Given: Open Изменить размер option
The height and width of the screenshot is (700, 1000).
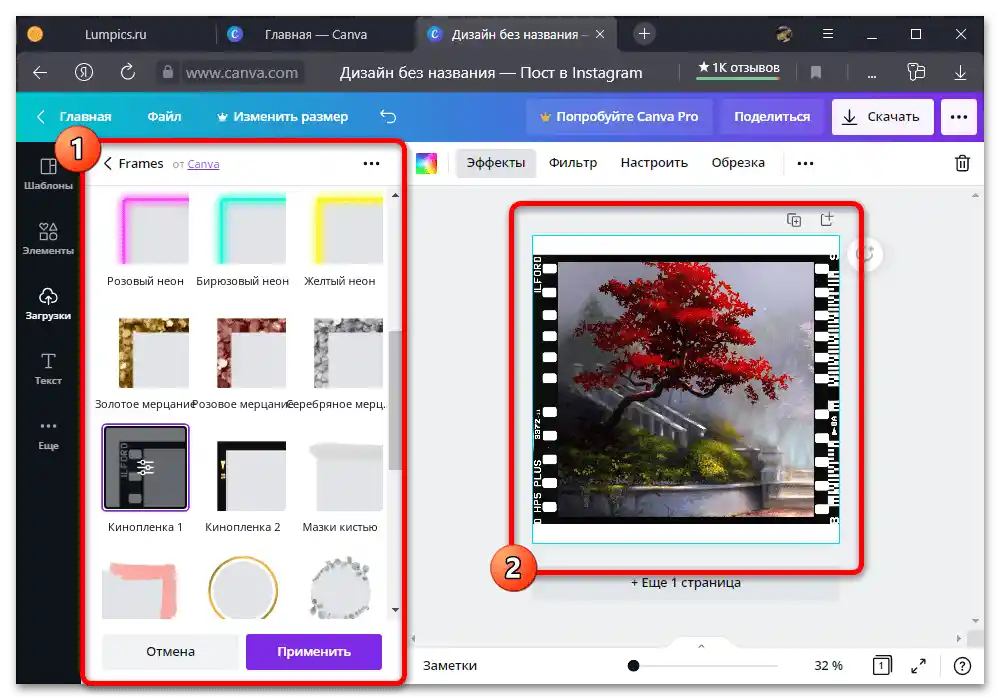Looking at the screenshot, I should point(283,117).
